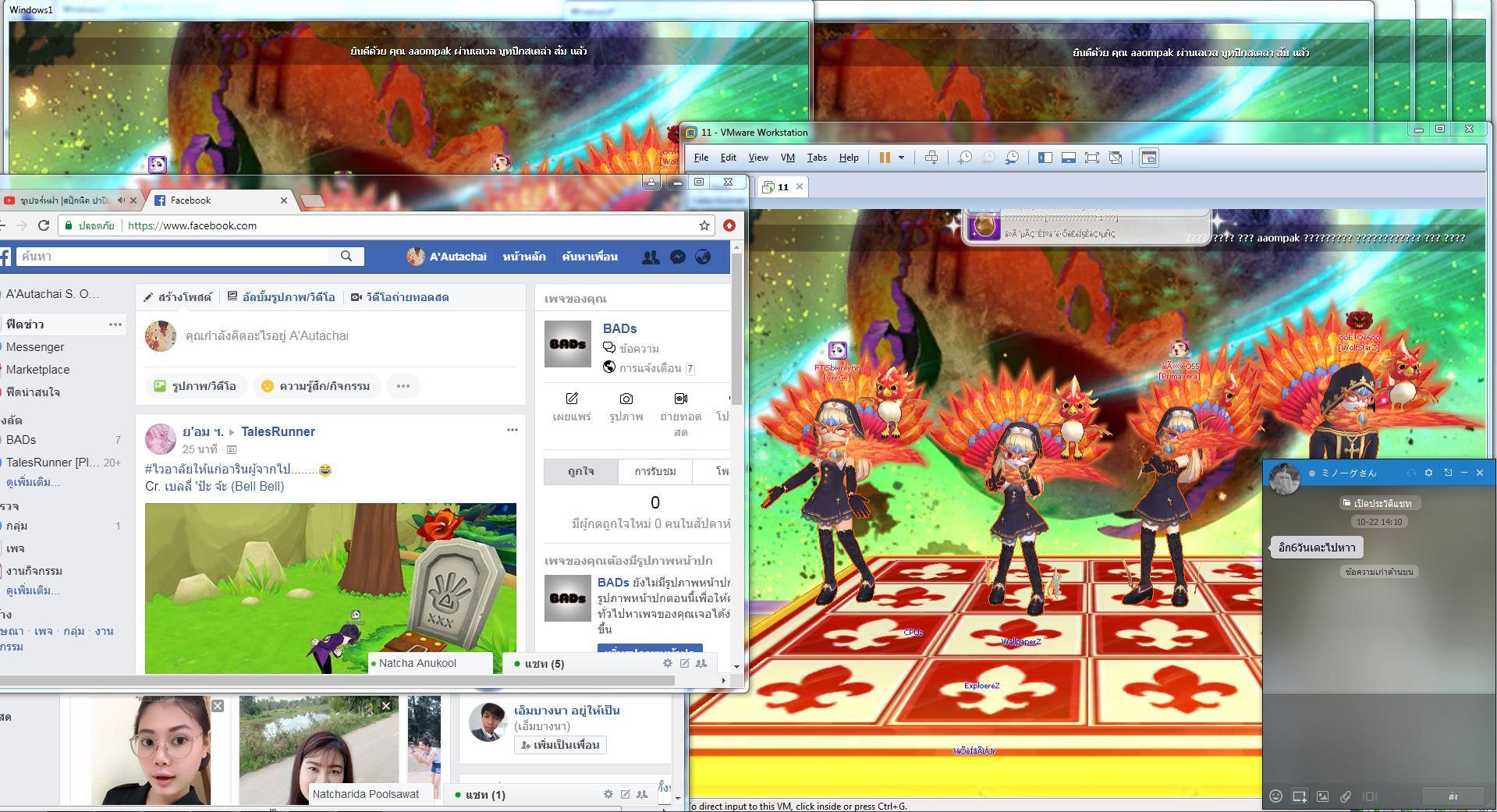
Task: Select the Facebook browser tab
Action: pos(219,200)
